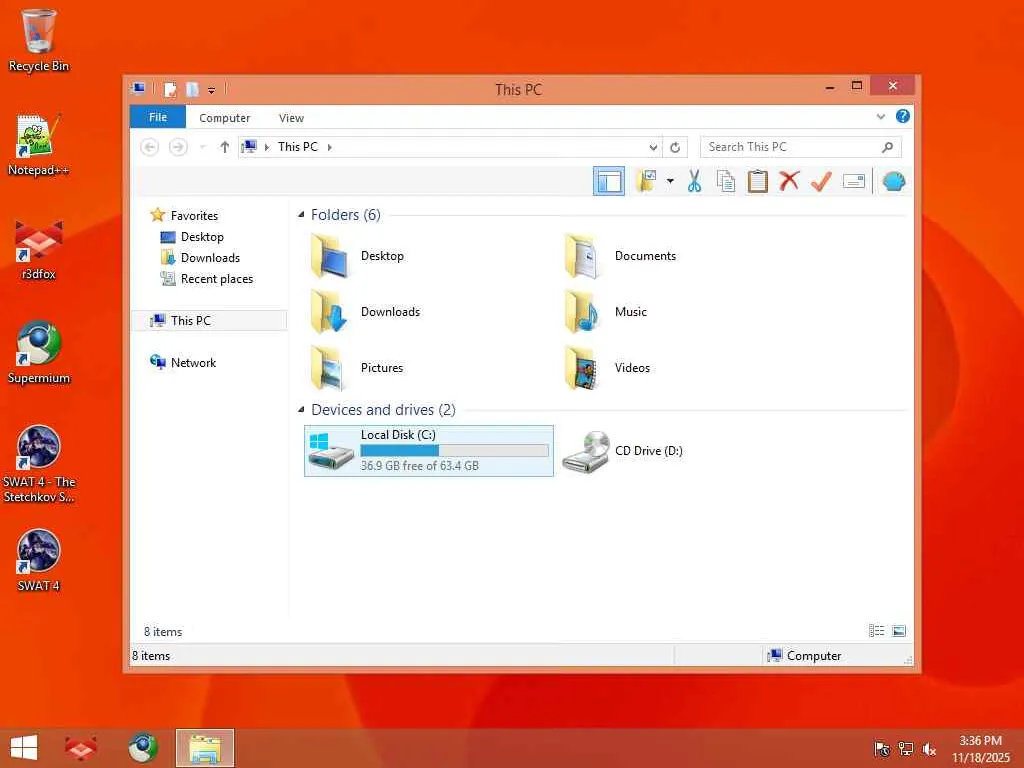Screen dimensions: 1024x768
Task: Select SWAT 4 - The Stetchkov desktop shortcut
Action: [x=39, y=464]
